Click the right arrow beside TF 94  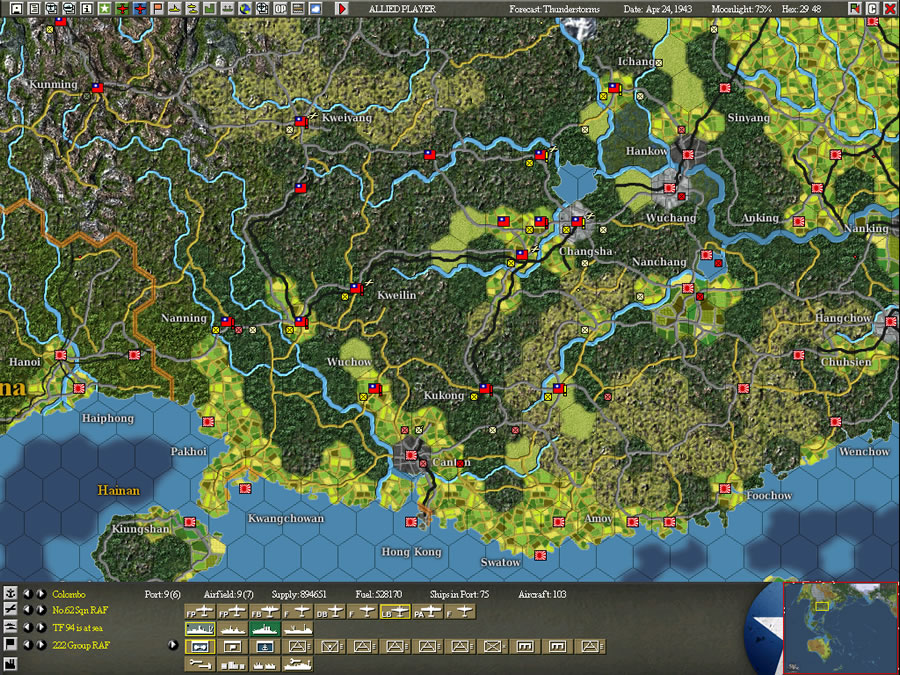41,627
